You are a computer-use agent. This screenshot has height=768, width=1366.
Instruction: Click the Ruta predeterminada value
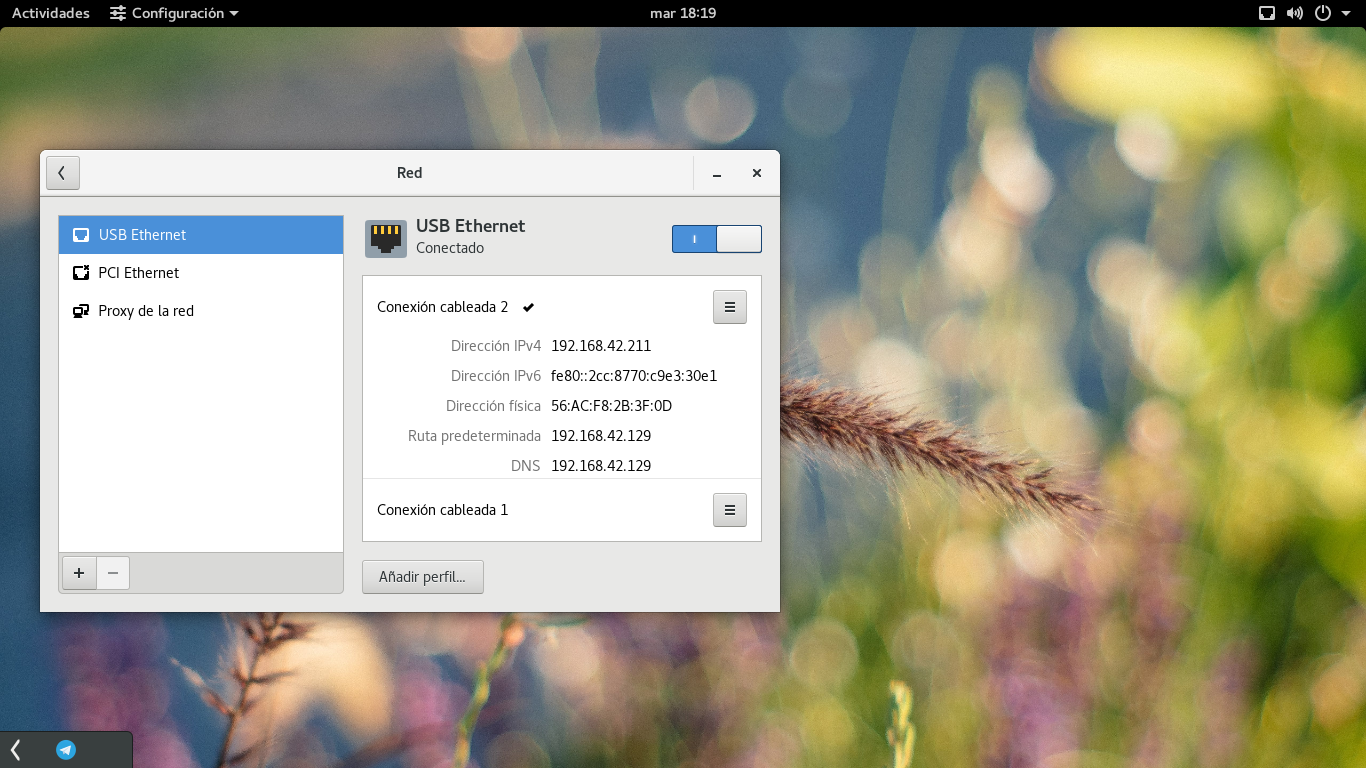pos(601,436)
